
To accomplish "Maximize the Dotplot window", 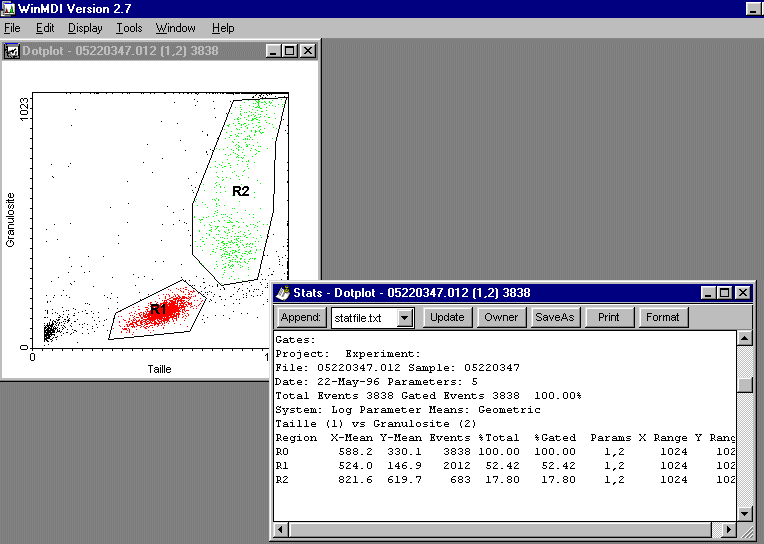I will 290,51.
